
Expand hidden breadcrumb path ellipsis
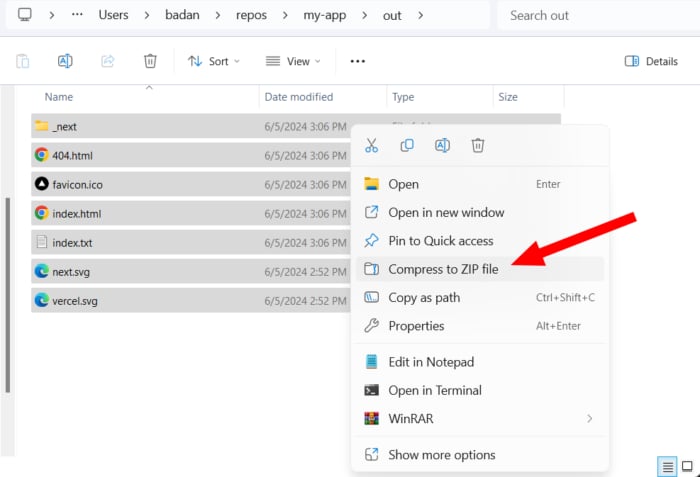click(x=77, y=15)
